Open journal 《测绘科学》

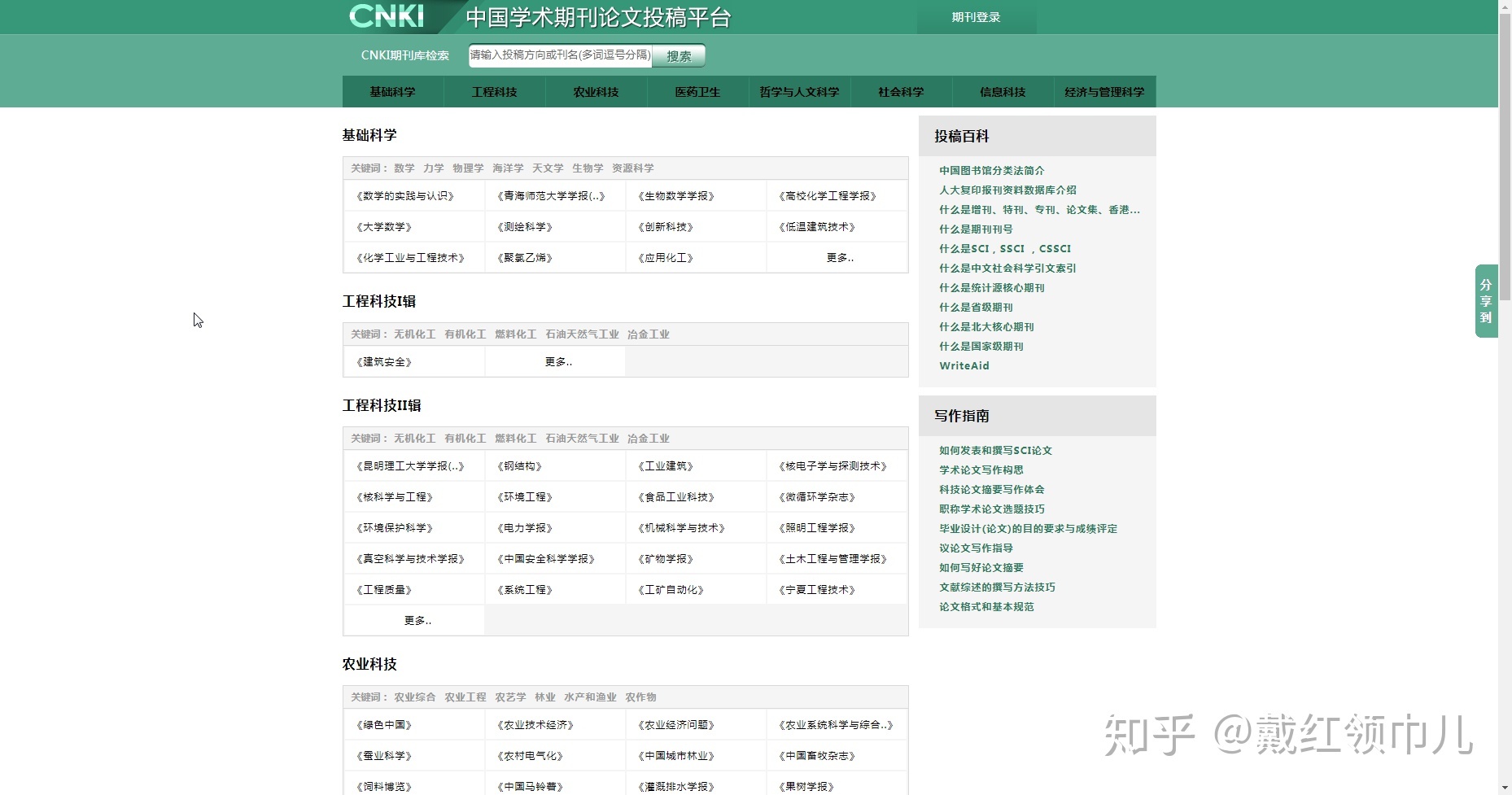(525, 227)
